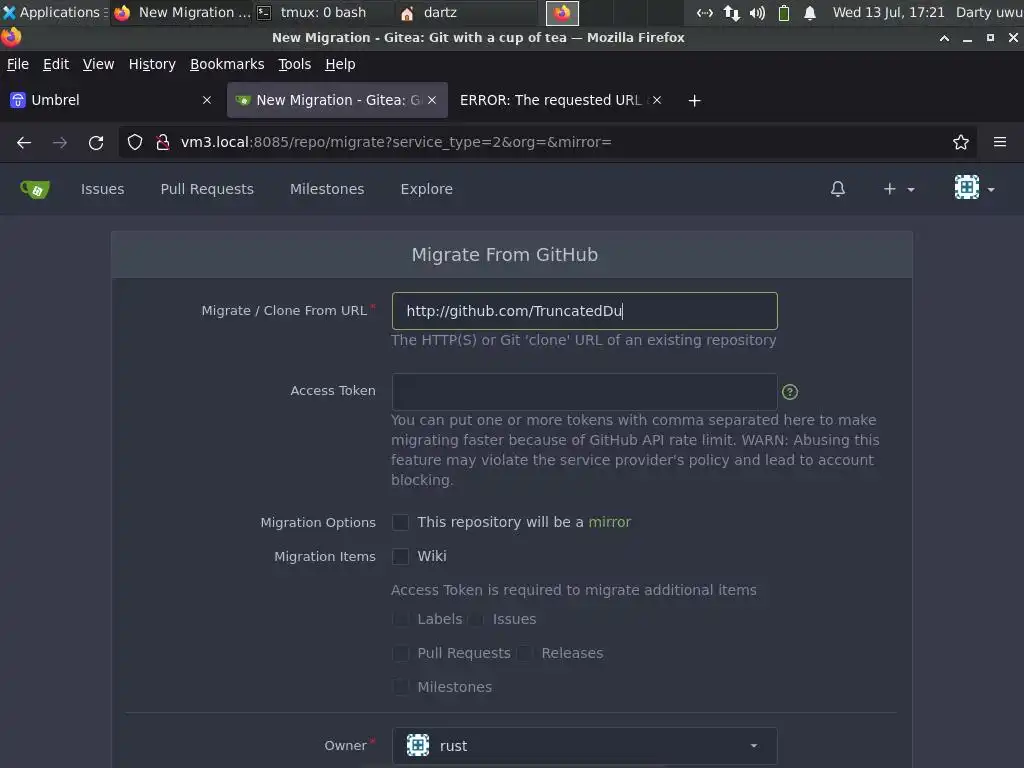The image size is (1024, 768).
Task: Open the File menu
Action: click(18, 64)
